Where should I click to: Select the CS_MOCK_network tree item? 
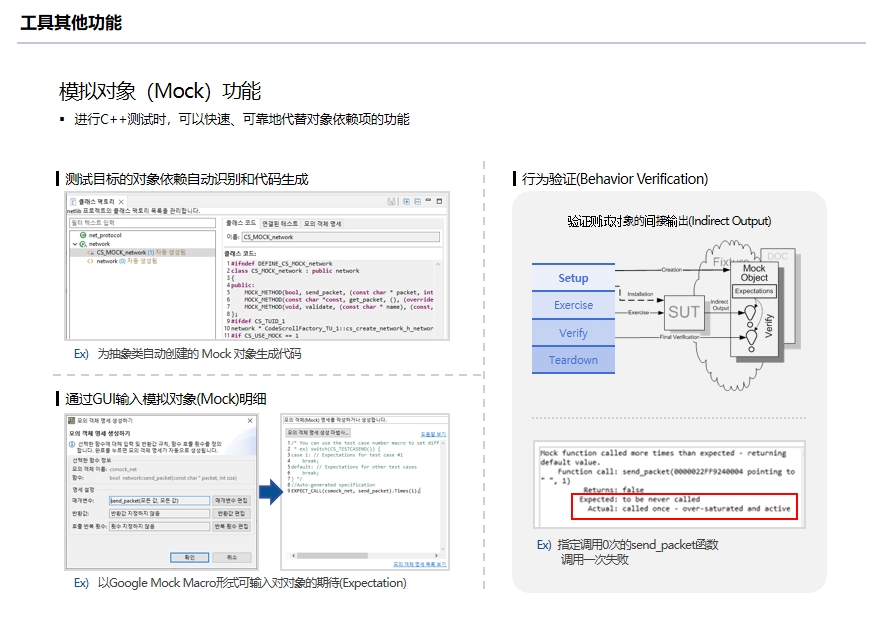tap(142, 252)
